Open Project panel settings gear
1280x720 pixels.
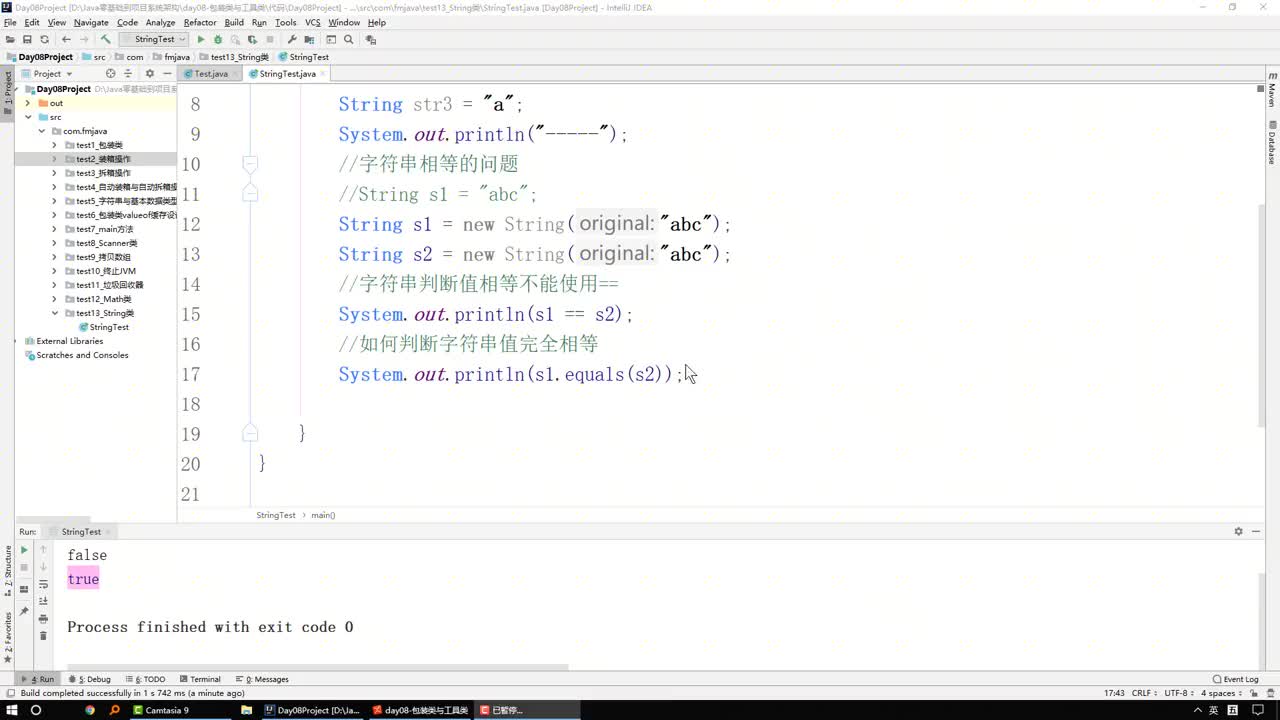(x=150, y=74)
